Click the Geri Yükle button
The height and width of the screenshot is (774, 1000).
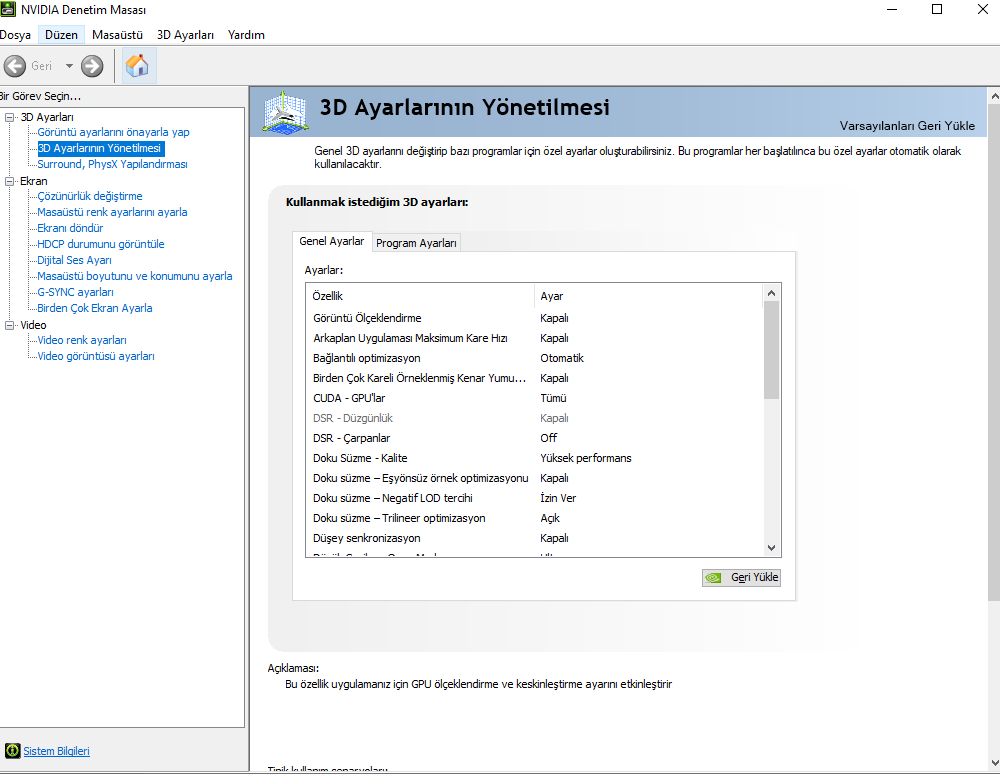(x=741, y=578)
